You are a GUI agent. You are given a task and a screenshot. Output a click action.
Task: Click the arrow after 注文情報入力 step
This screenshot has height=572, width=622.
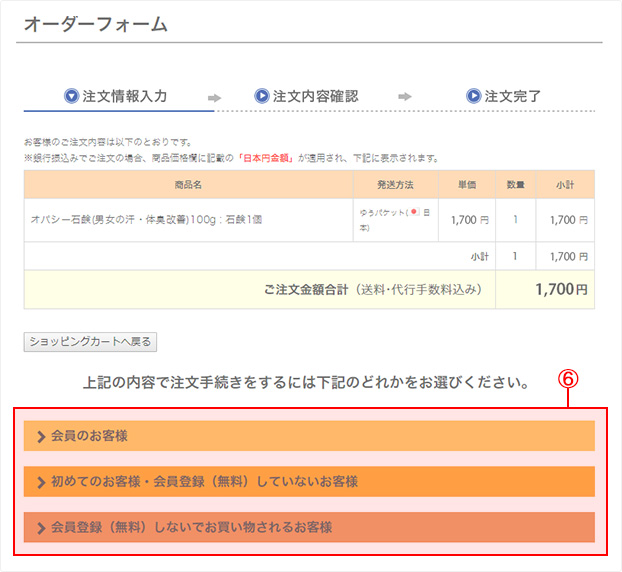pyautogui.click(x=214, y=97)
